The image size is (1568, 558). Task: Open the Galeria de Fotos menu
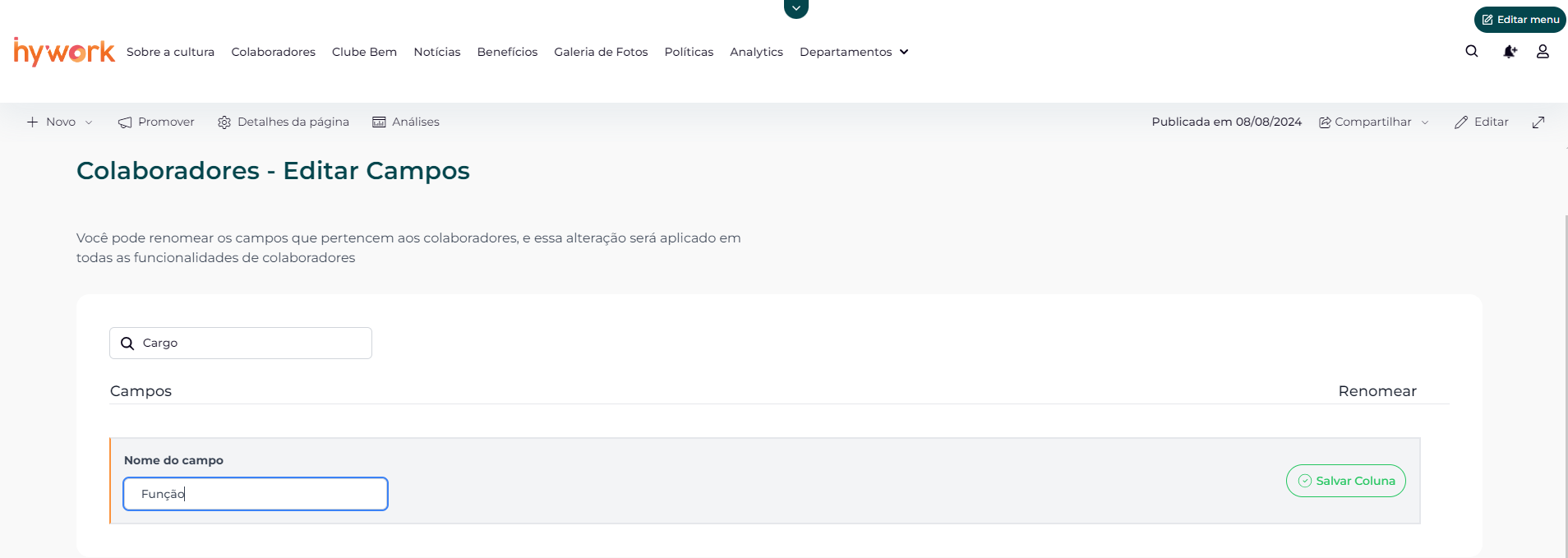click(601, 52)
